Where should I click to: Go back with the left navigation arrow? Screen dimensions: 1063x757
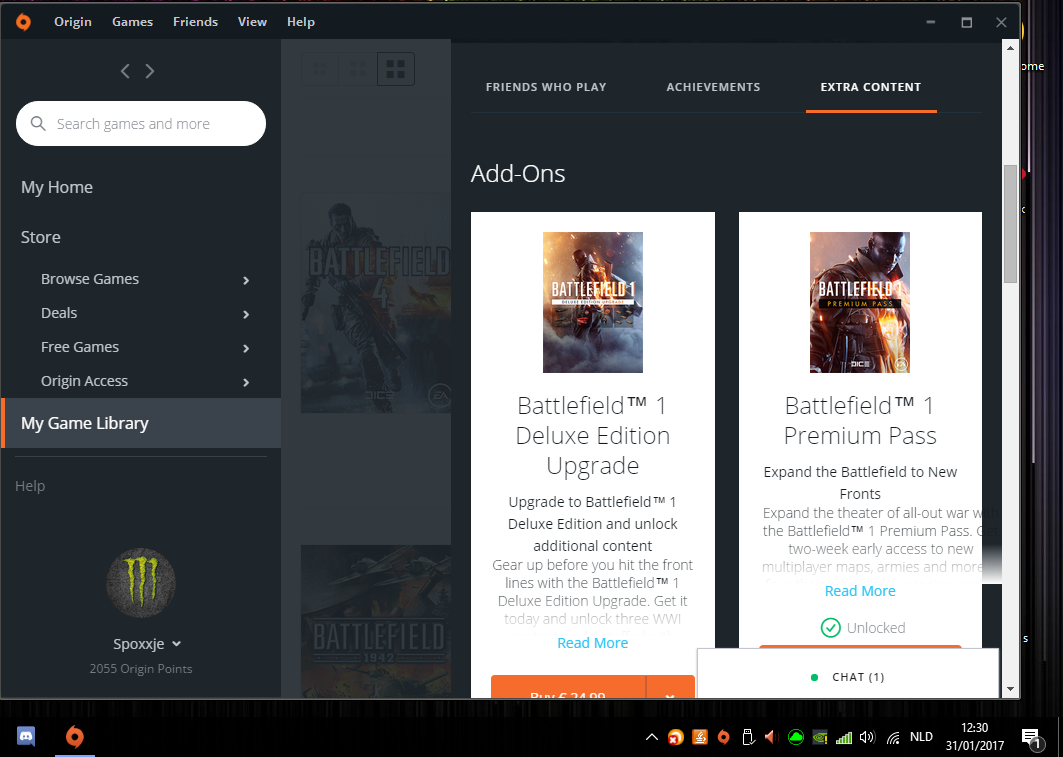(125, 71)
